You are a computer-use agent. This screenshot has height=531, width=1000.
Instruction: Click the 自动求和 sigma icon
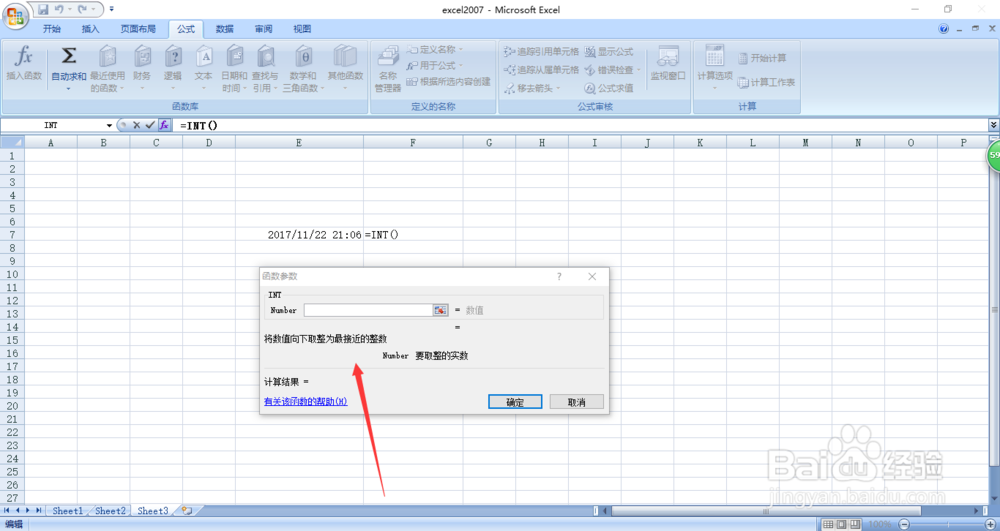[69, 56]
